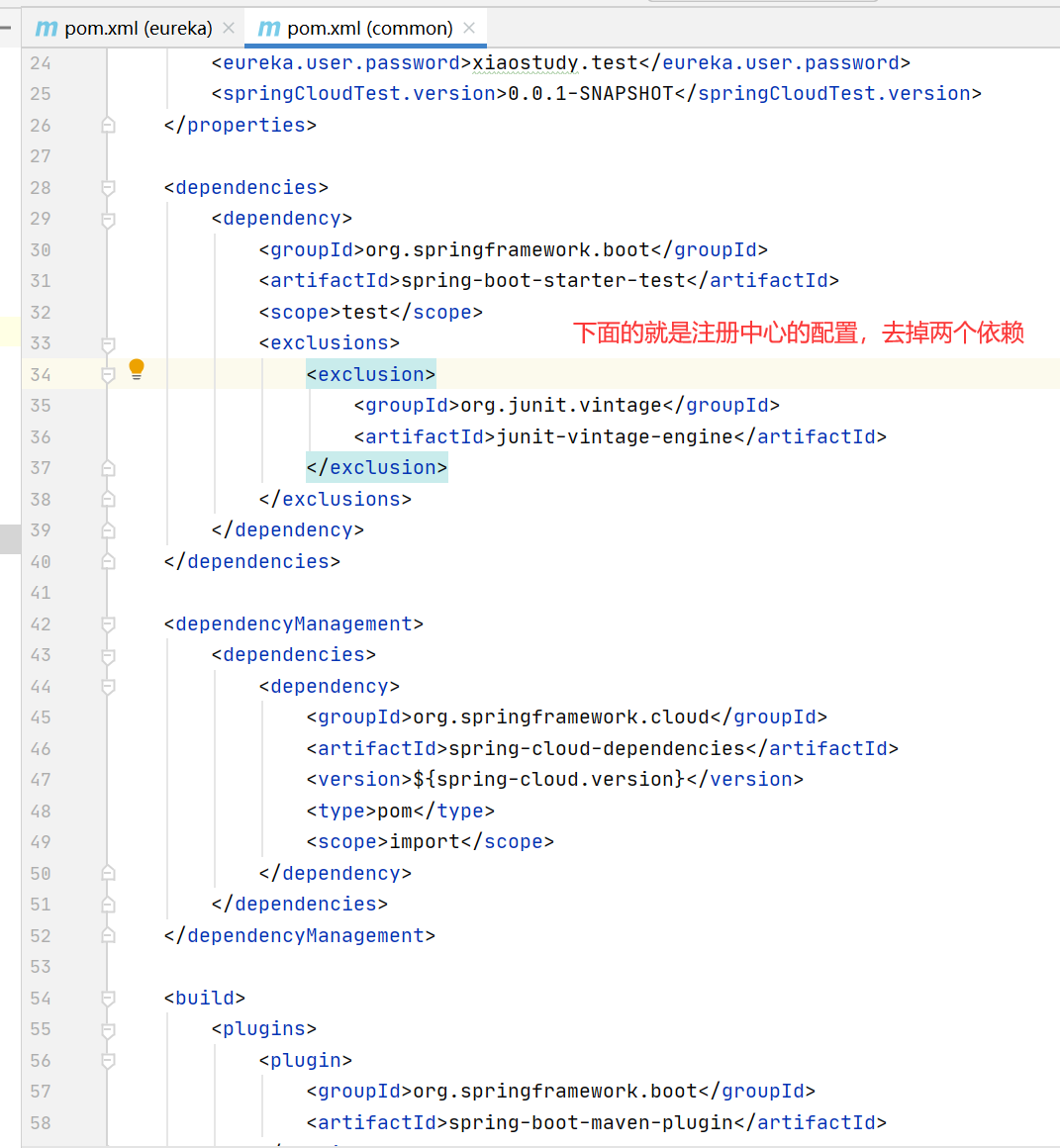
Task: Click the 0.0.1-SNAPSHOT version value
Action: [590, 94]
